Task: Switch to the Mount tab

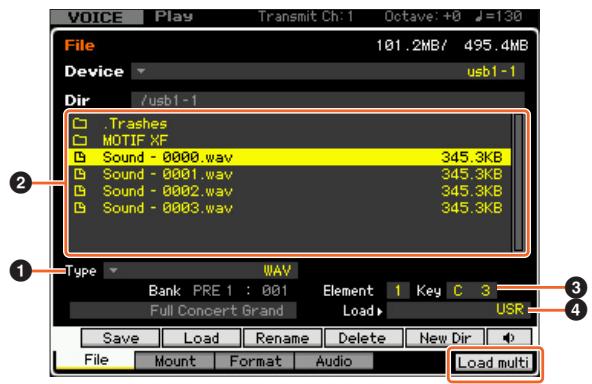Action: tap(175, 361)
